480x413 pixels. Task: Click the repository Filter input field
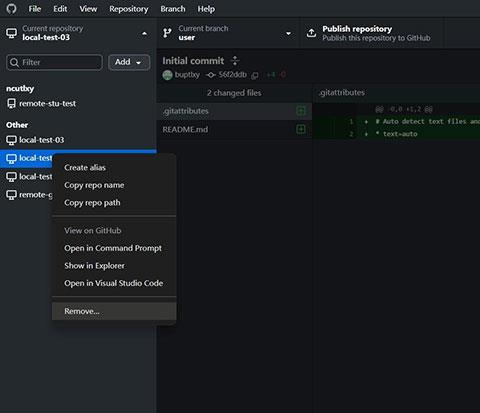(x=54, y=62)
